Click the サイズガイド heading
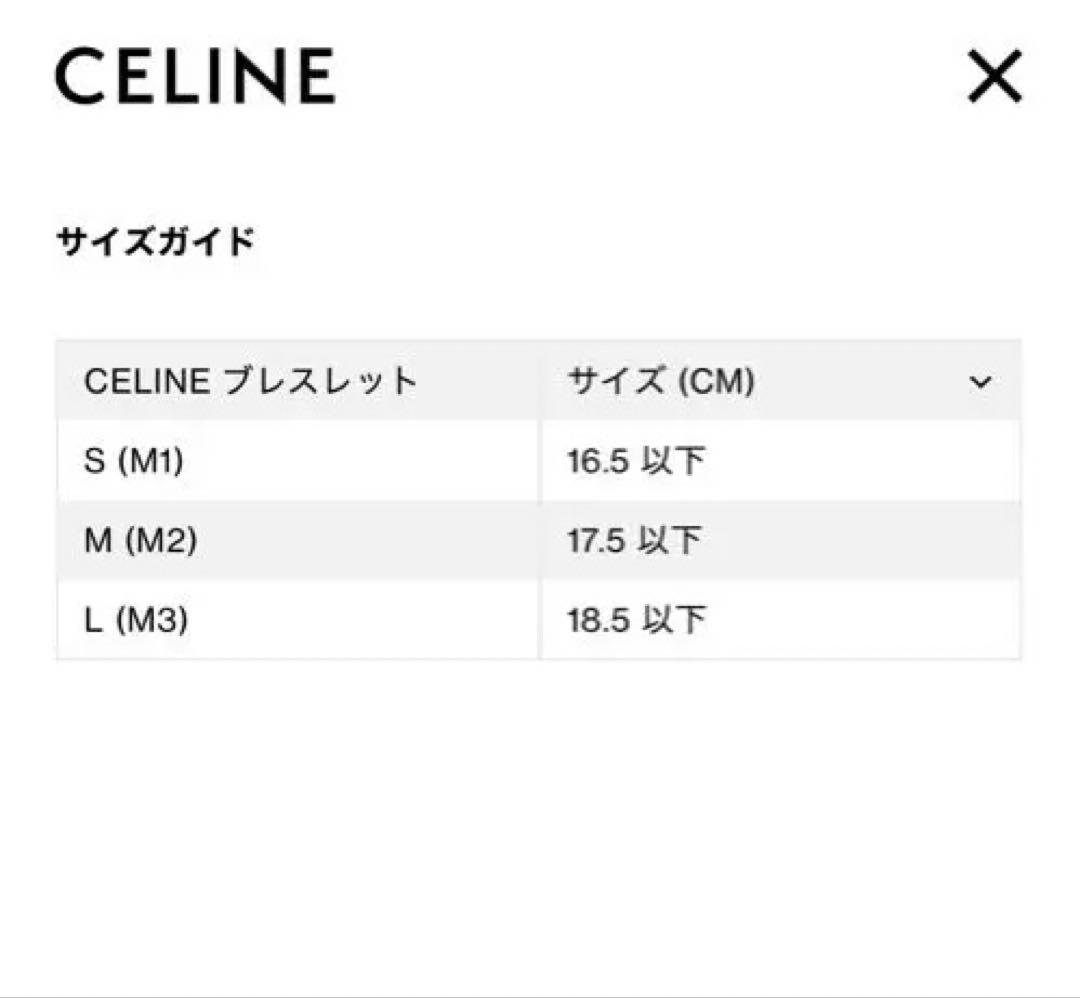 tap(155, 238)
